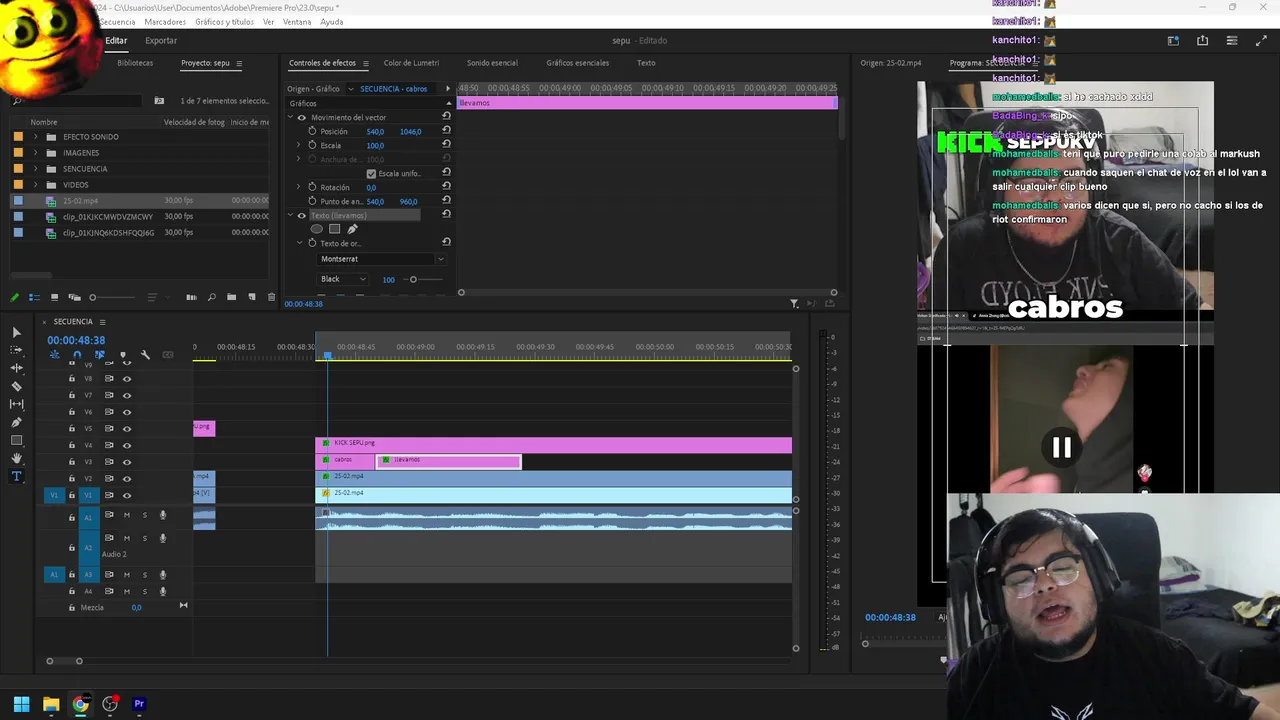Open Premiere Pro from the Windows taskbar
The height and width of the screenshot is (720, 1280).
pos(139,704)
